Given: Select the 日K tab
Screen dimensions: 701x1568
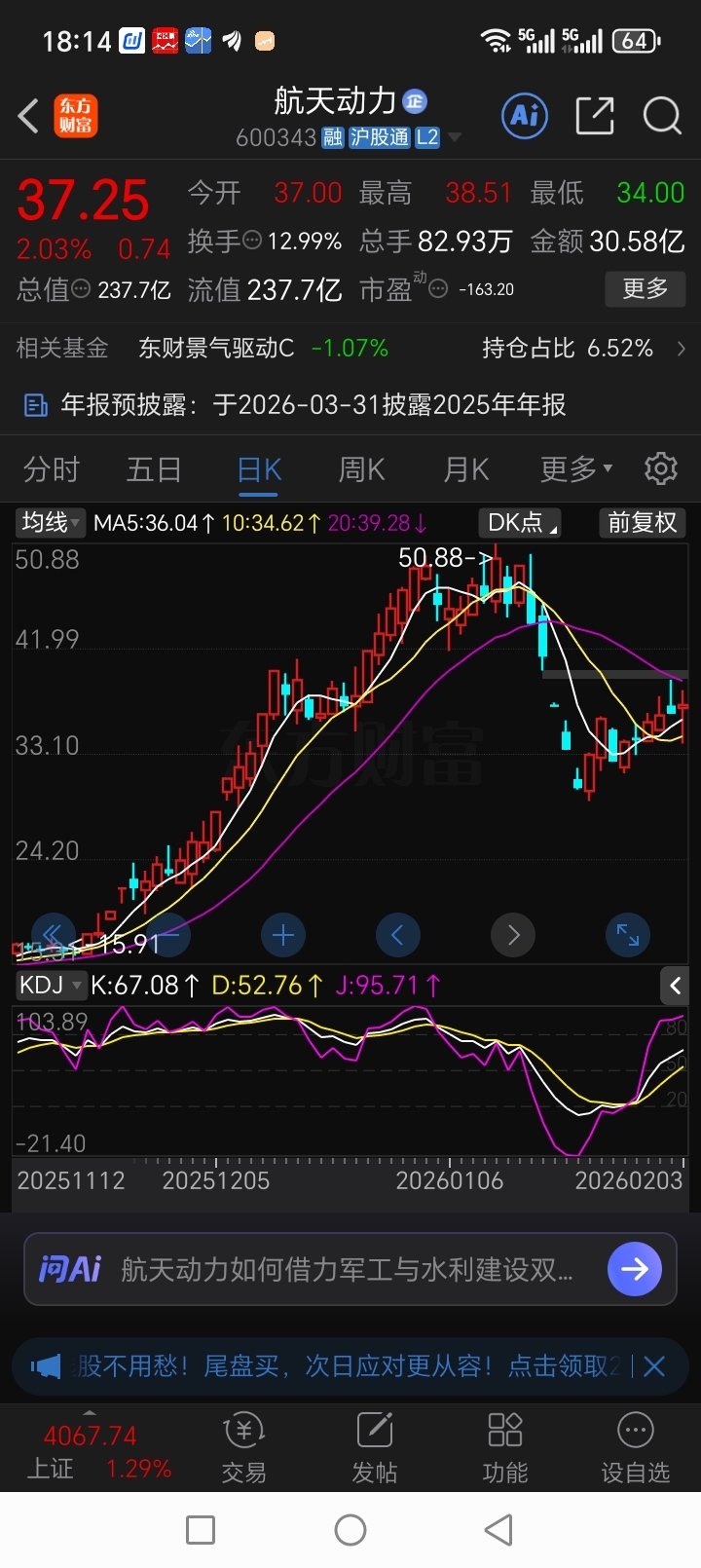Looking at the screenshot, I should point(259,469).
